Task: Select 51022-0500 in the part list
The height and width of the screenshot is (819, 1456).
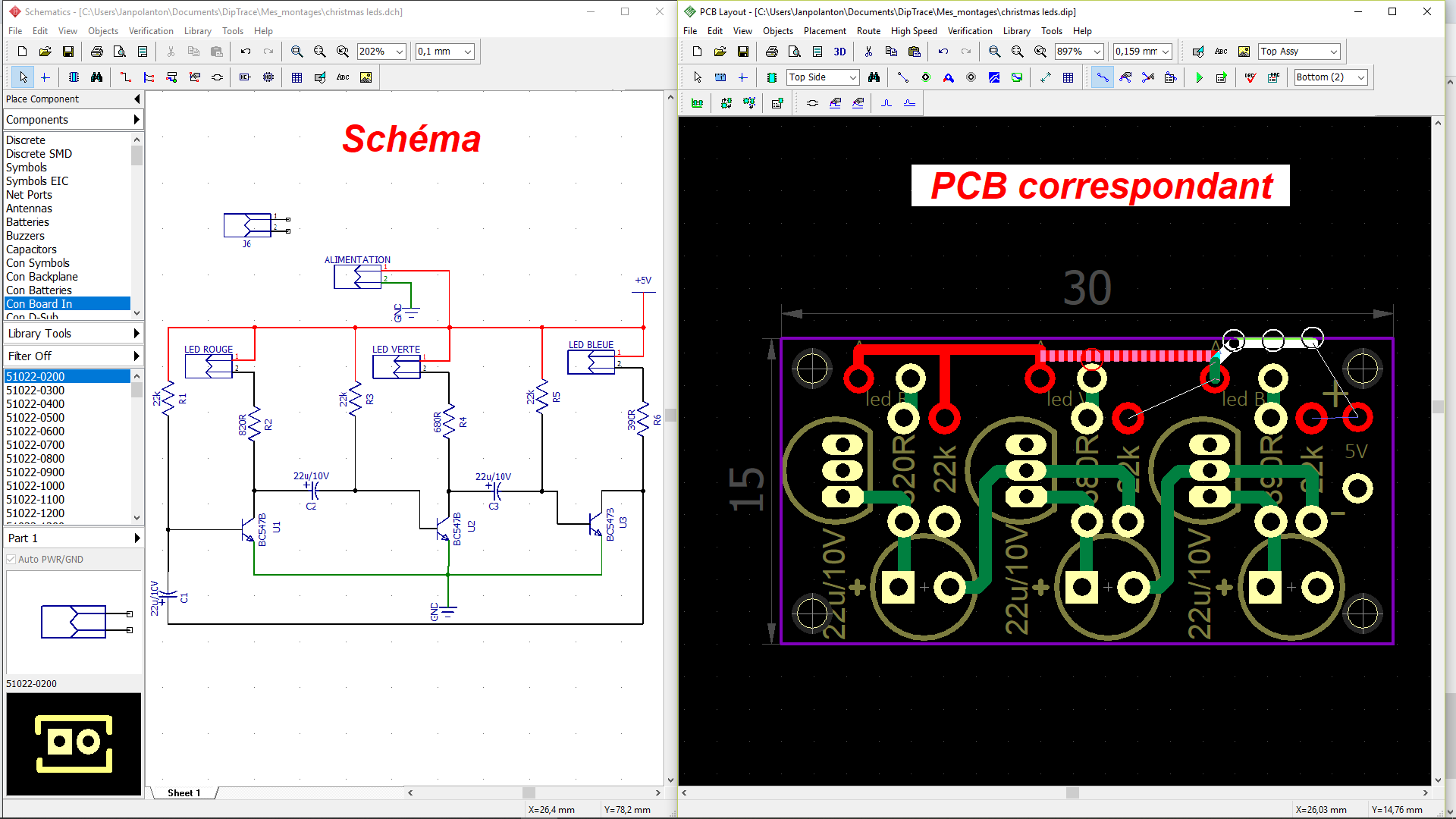Action: [36, 418]
